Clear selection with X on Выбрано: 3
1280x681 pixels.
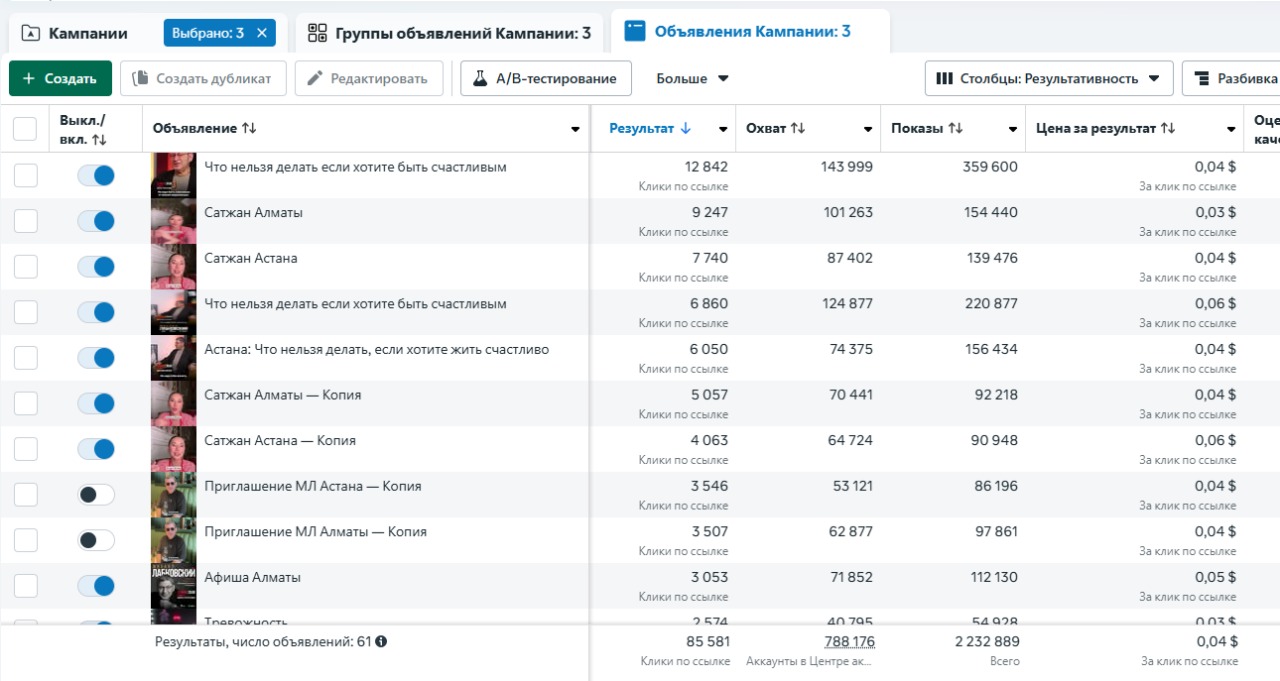262,33
